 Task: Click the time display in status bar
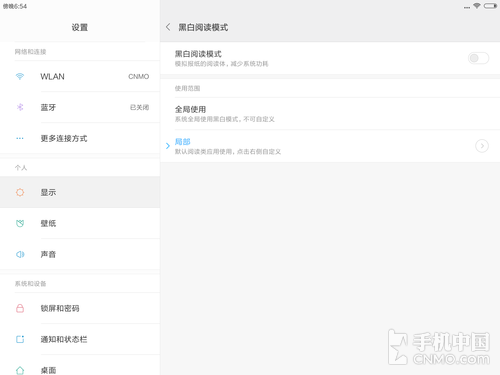tap(15, 6)
